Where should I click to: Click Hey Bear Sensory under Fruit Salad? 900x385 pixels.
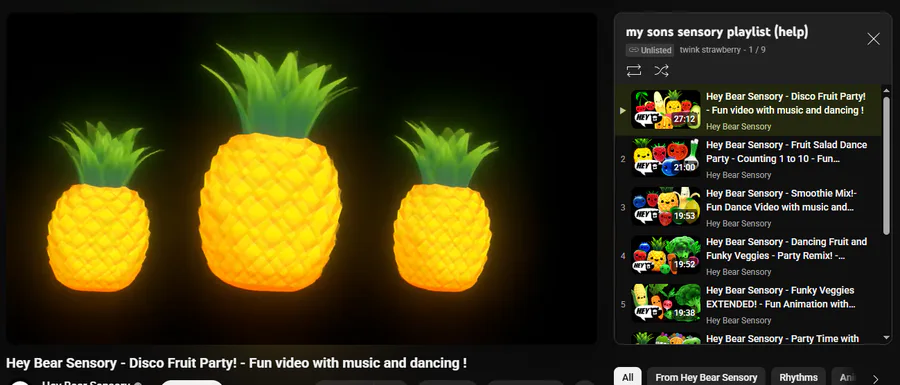coord(739,175)
